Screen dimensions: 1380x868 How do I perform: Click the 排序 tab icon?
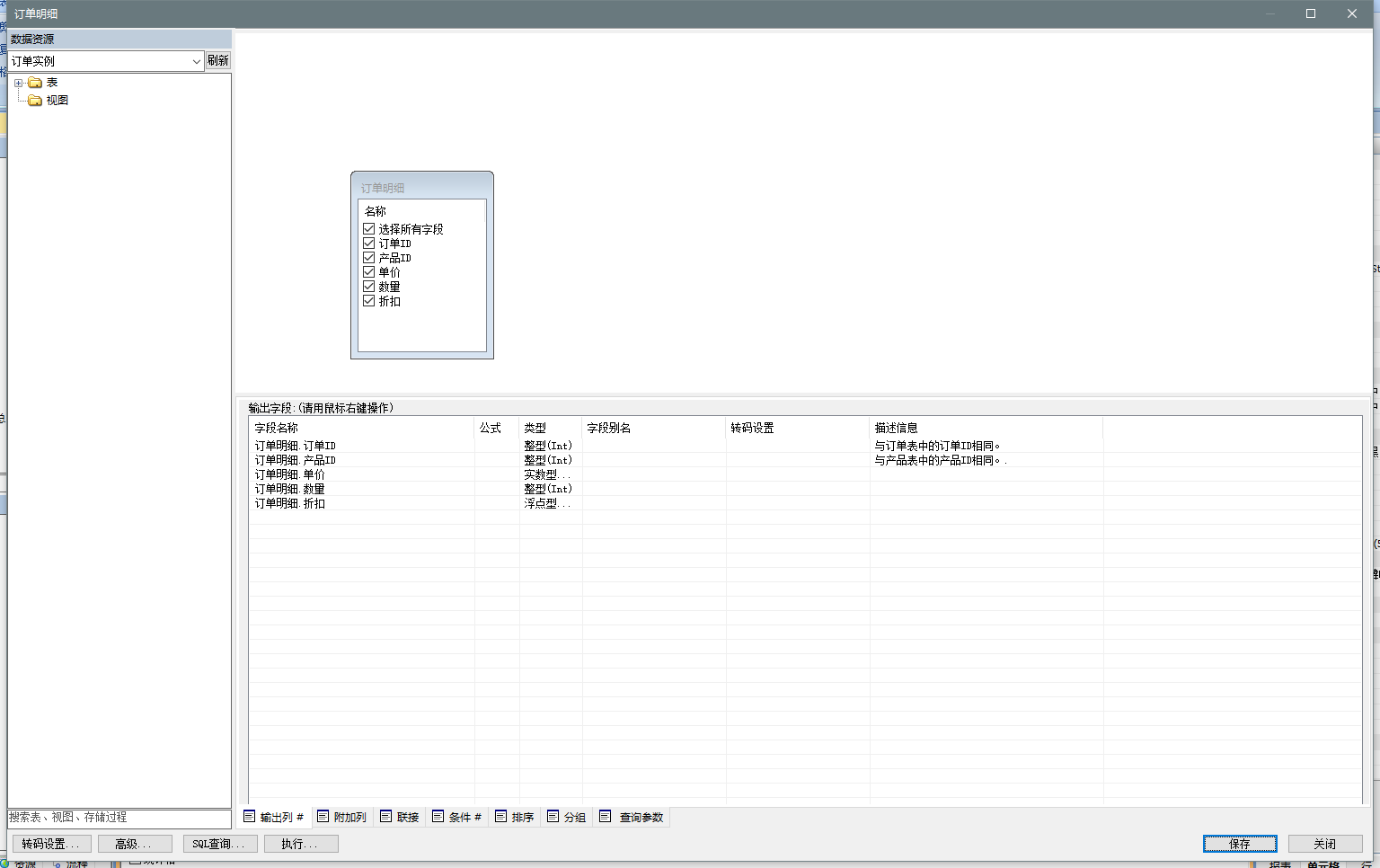pyautogui.click(x=501, y=817)
